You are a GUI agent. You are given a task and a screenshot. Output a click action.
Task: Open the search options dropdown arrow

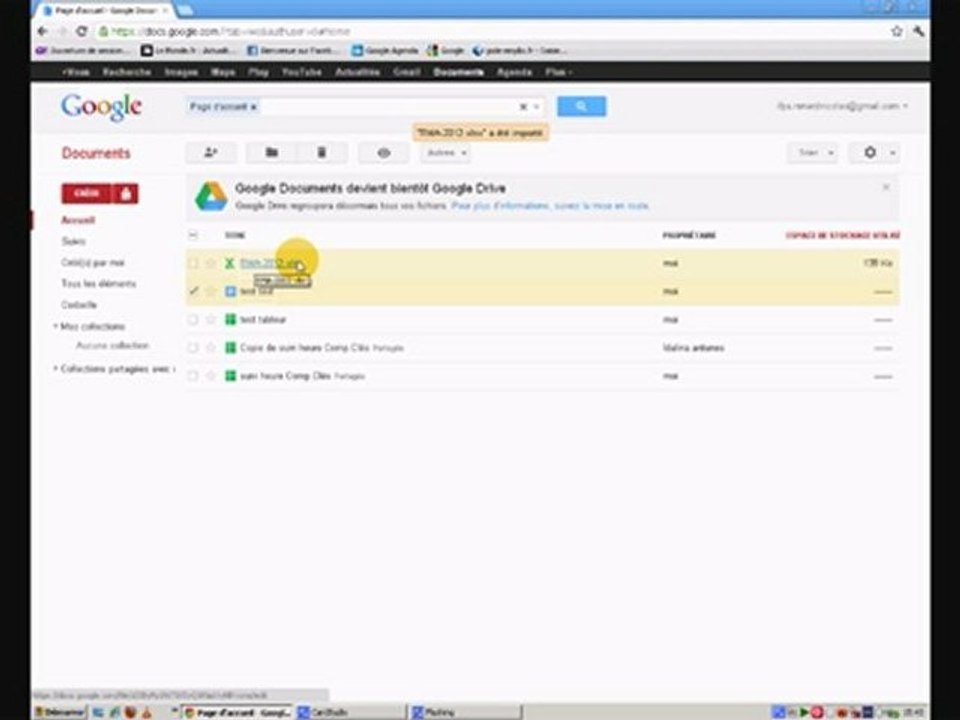[x=537, y=107]
